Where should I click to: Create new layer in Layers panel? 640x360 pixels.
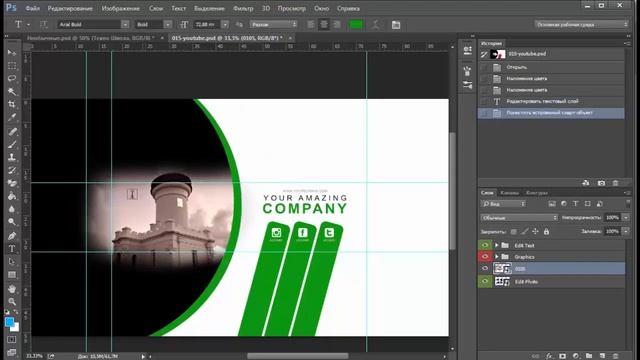pos(602,356)
